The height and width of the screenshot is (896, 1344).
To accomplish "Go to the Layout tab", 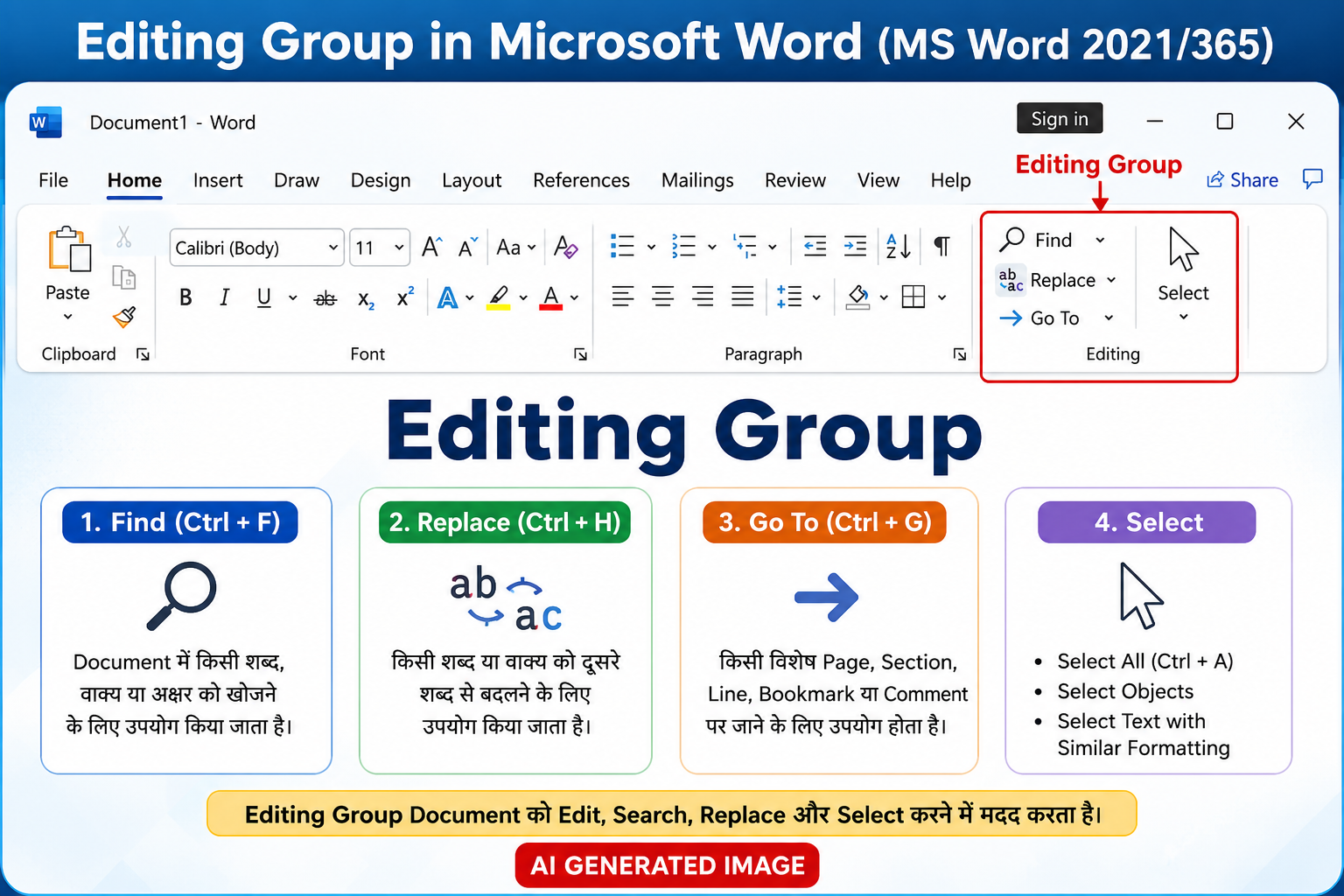I will tap(472, 180).
